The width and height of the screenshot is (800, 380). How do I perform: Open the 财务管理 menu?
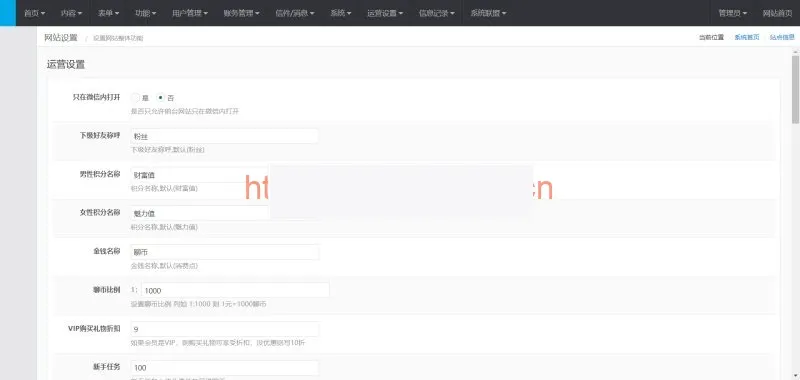pos(241,13)
